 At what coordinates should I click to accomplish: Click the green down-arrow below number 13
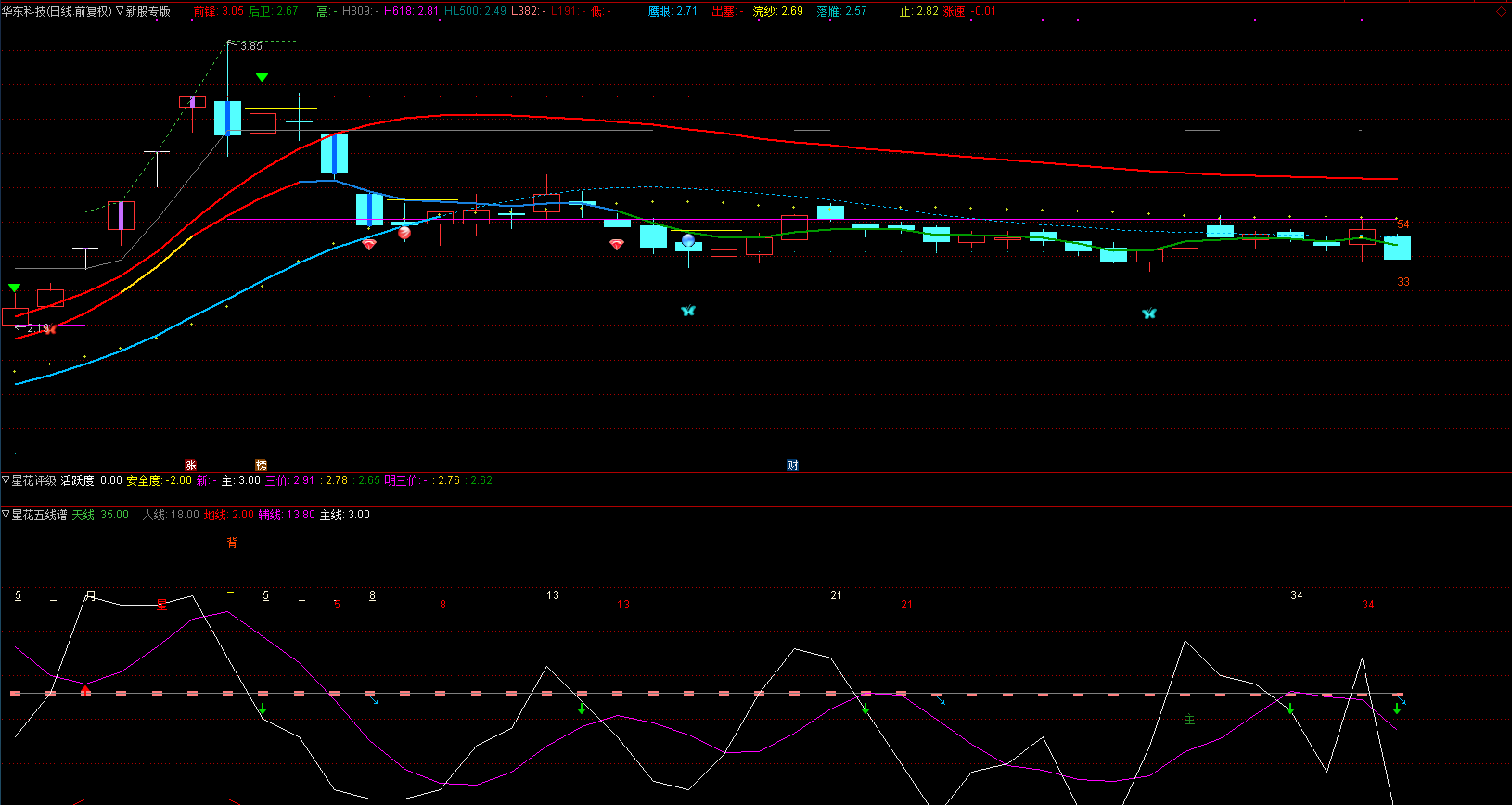click(582, 709)
